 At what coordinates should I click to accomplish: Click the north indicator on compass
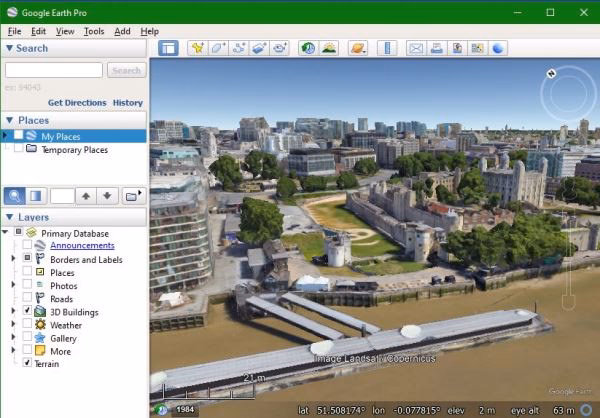(551, 73)
